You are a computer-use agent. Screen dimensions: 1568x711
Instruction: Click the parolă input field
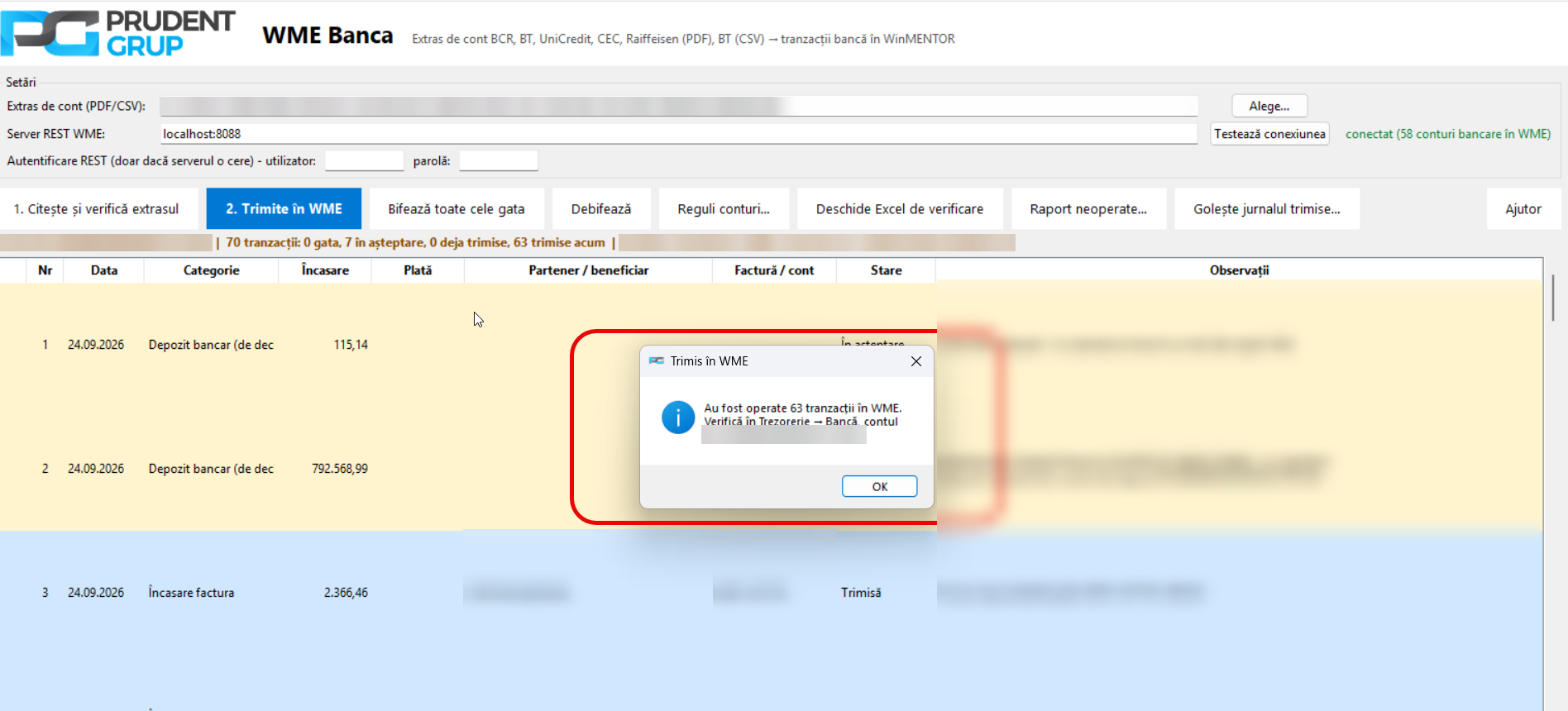(499, 160)
